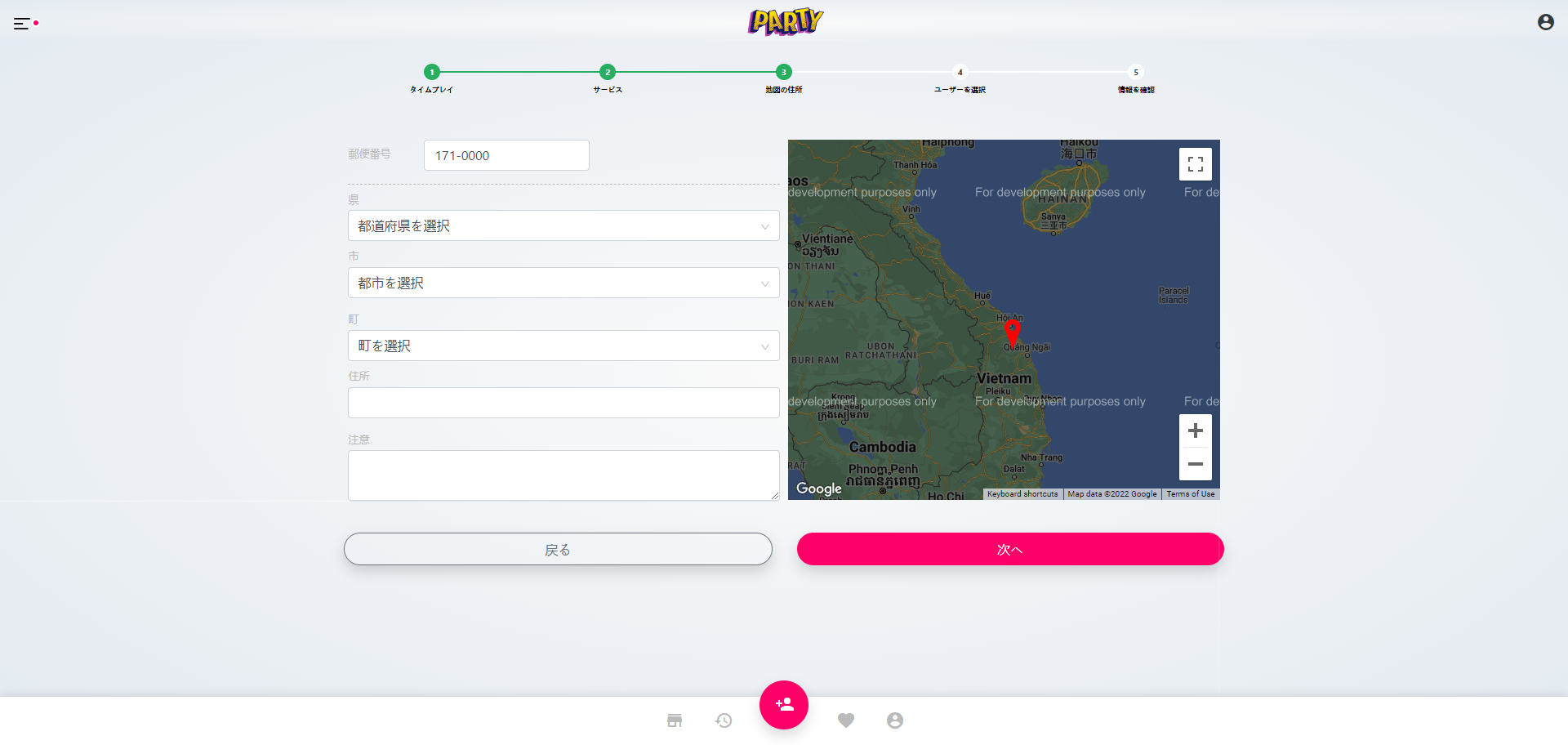Zoom out on the map

click(1195, 464)
